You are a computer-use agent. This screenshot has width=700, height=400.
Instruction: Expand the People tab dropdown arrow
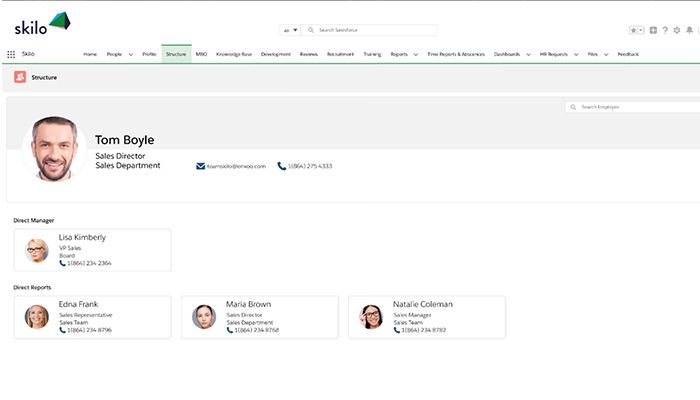tap(131, 54)
